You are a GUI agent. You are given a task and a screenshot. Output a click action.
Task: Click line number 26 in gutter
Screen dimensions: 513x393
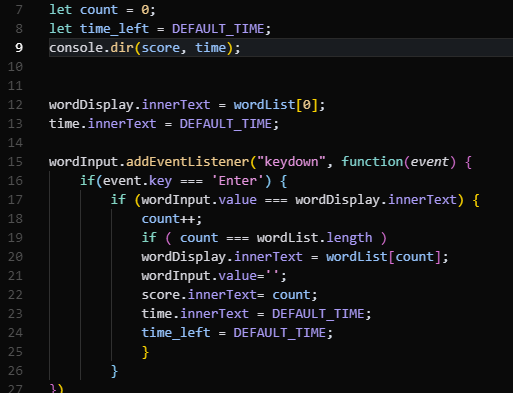[15, 371]
